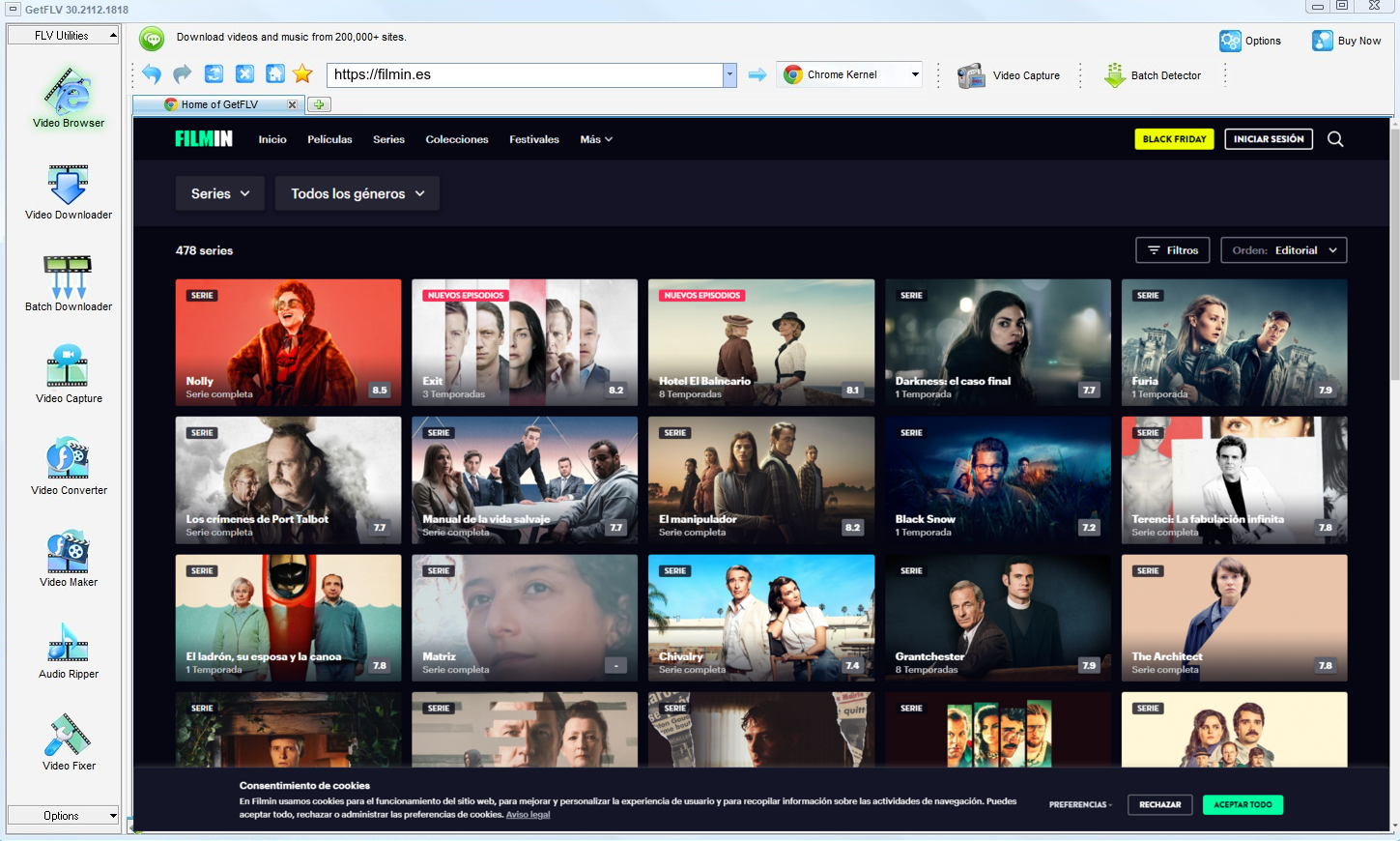1400x841 pixels.
Task: Open the Grantchester thumbnail
Action: [998, 618]
